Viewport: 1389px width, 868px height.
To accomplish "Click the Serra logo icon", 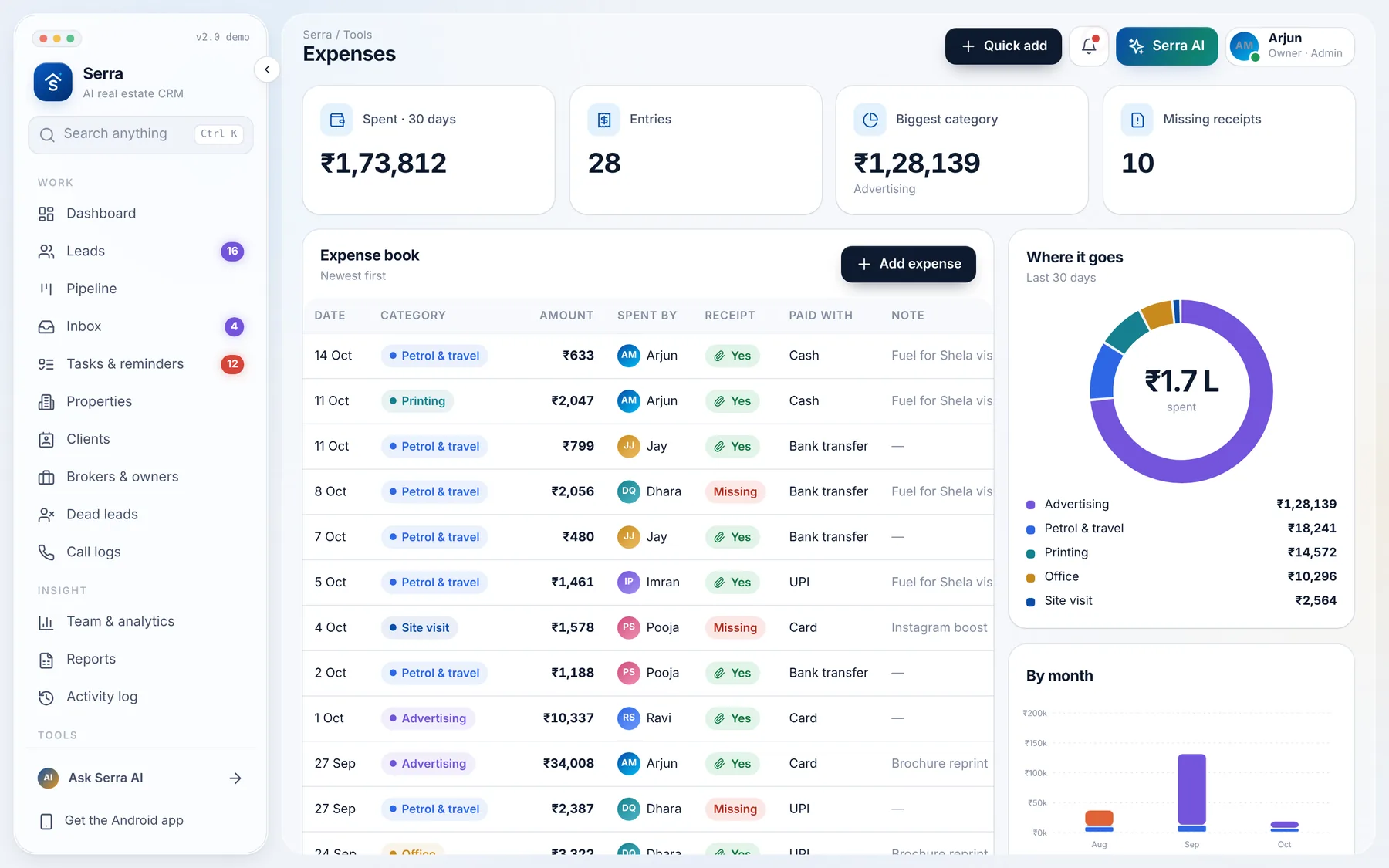I will pyautogui.click(x=53, y=83).
